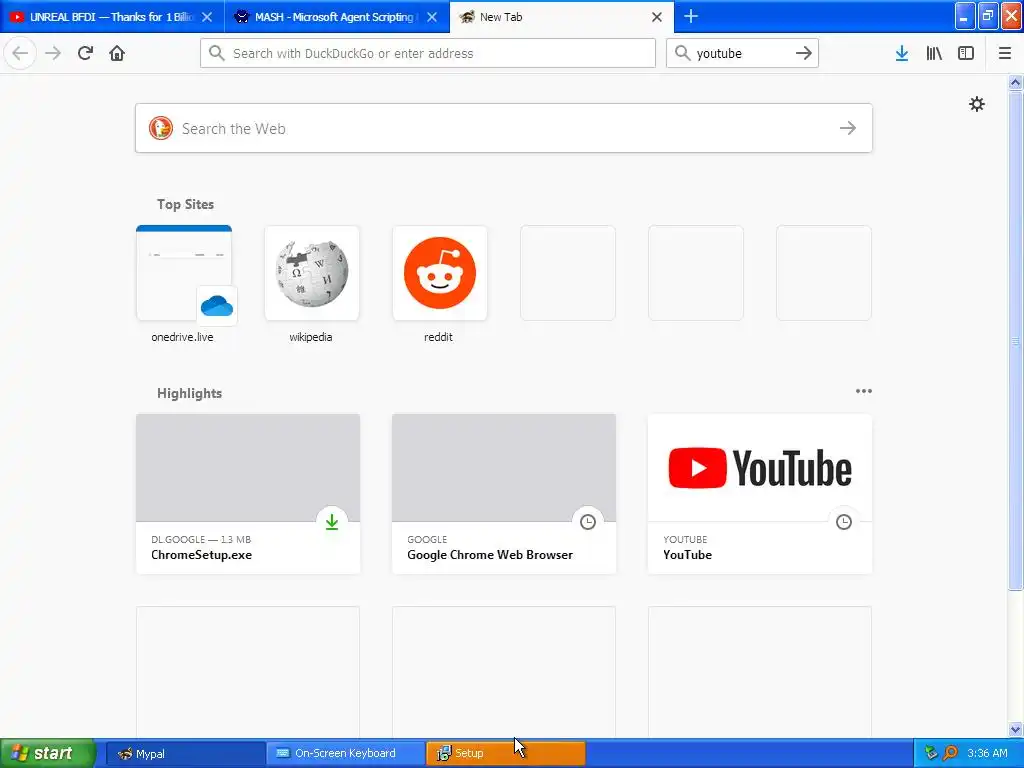The height and width of the screenshot is (768, 1024).
Task: Click the page scrollbar down arrow
Action: click(1016, 729)
